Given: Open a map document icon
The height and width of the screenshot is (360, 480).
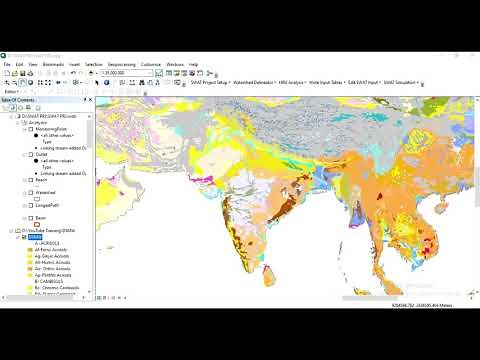Looking at the screenshot, I should tap(15, 73).
